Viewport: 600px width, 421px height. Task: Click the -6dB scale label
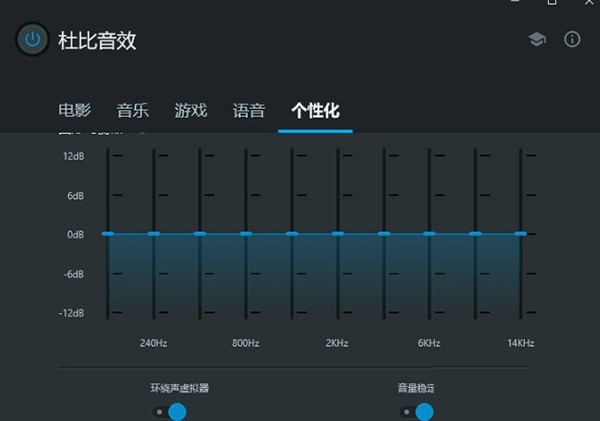click(x=73, y=274)
